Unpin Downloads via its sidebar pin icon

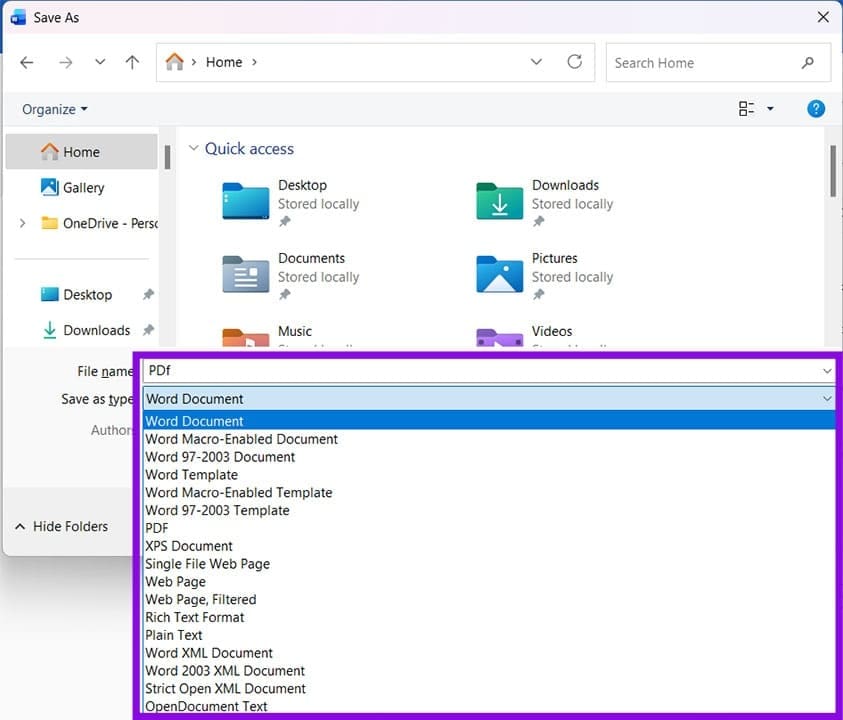click(x=148, y=330)
